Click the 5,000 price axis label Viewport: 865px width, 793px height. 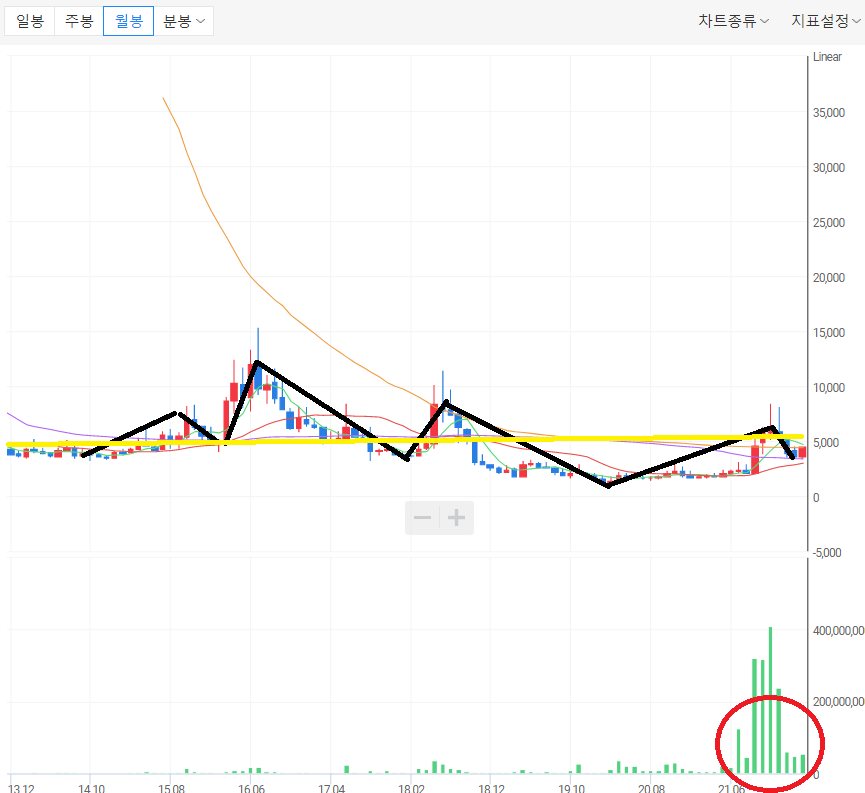click(x=826, y=443)
